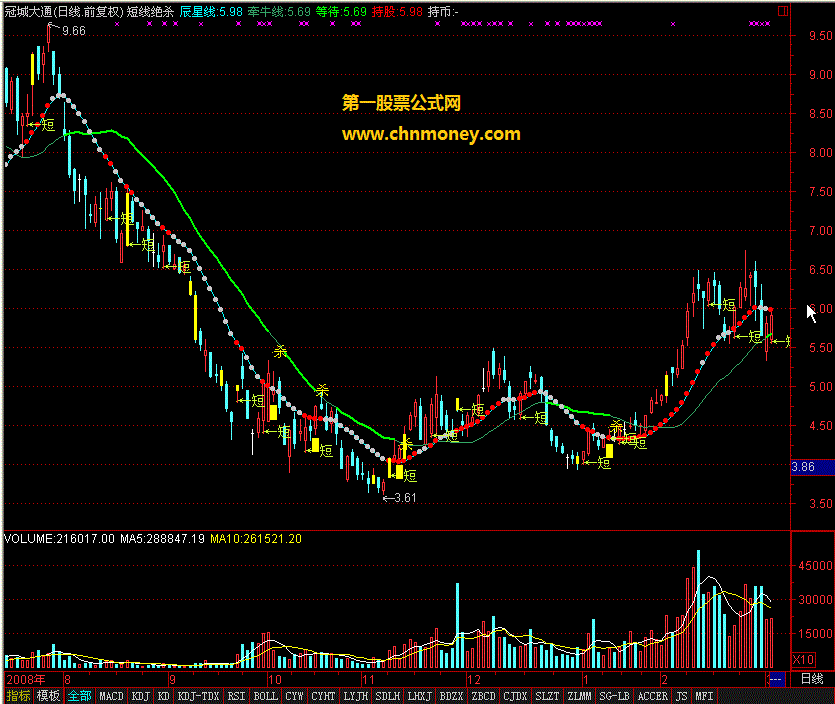This screenshot has height=704, width=835.
Task: Click month 10 on time axis
Action: point(274,680)
